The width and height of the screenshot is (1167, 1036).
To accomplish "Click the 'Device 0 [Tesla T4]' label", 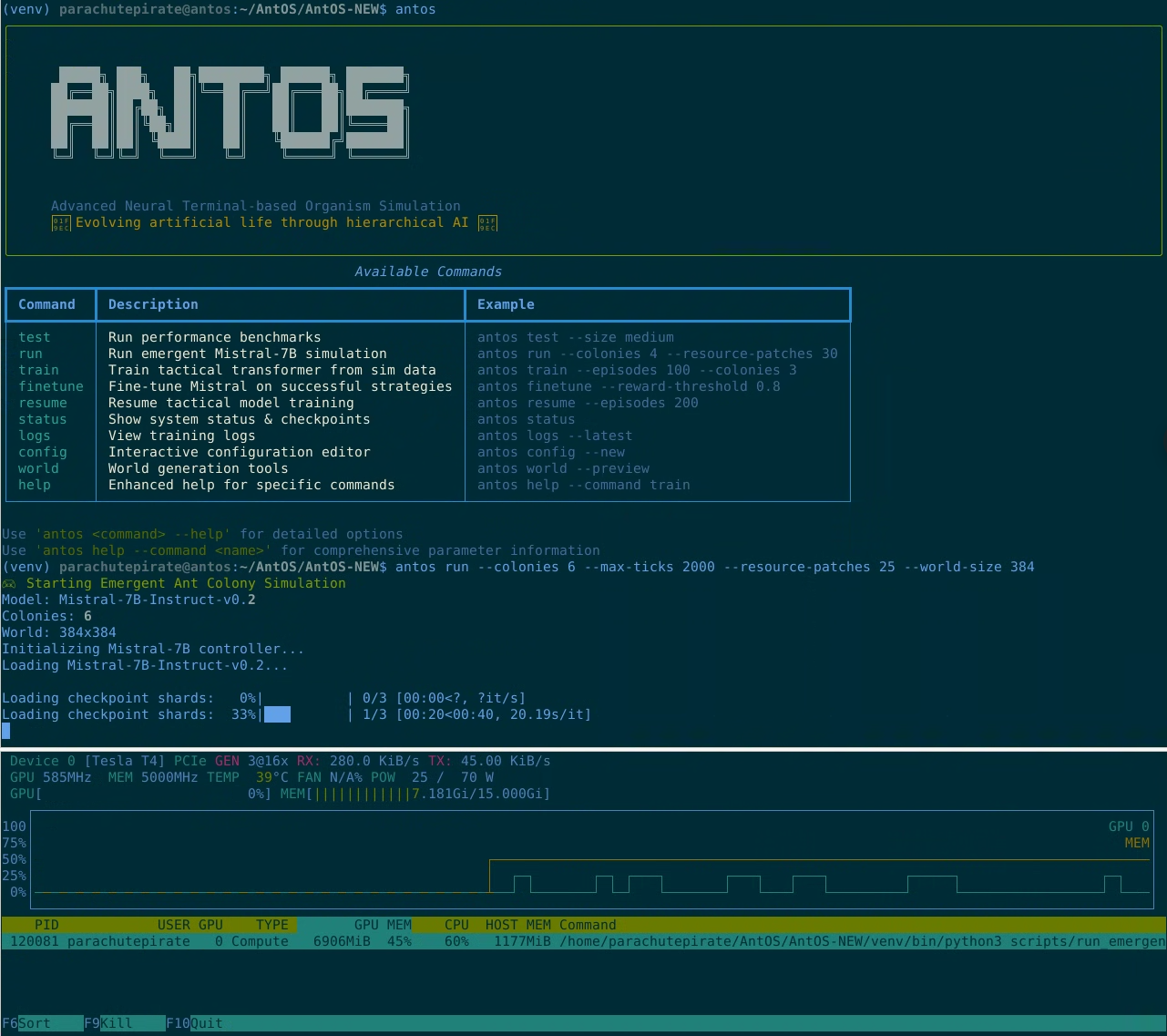I will (x=87, y=761).
